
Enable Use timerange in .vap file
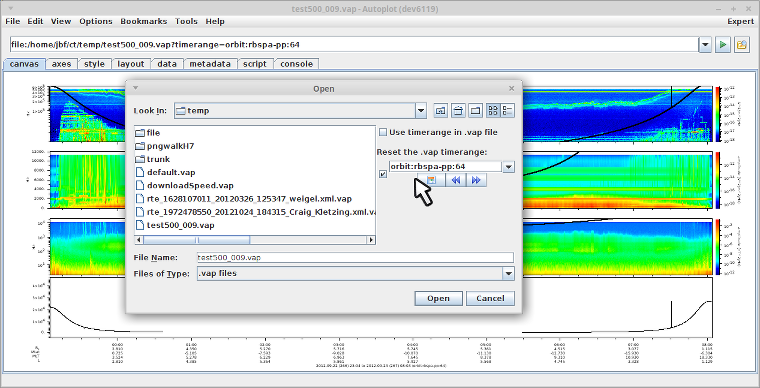(x=383, y=132)
